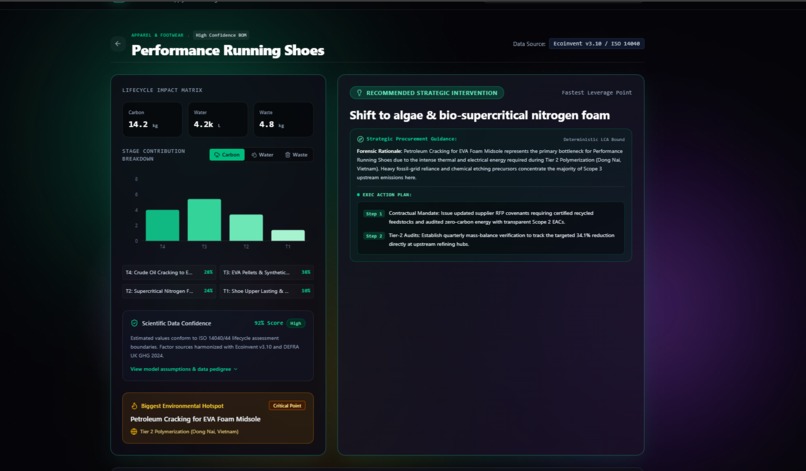The height and width of the screenshot is (471, 806).
Task: Go back using the left arrow button
Action: pos(118,44)
